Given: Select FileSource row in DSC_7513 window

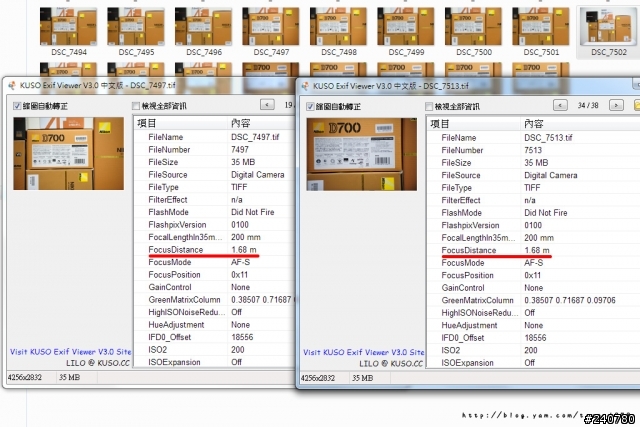Looking at the screenshot, I should coord(533,176).
